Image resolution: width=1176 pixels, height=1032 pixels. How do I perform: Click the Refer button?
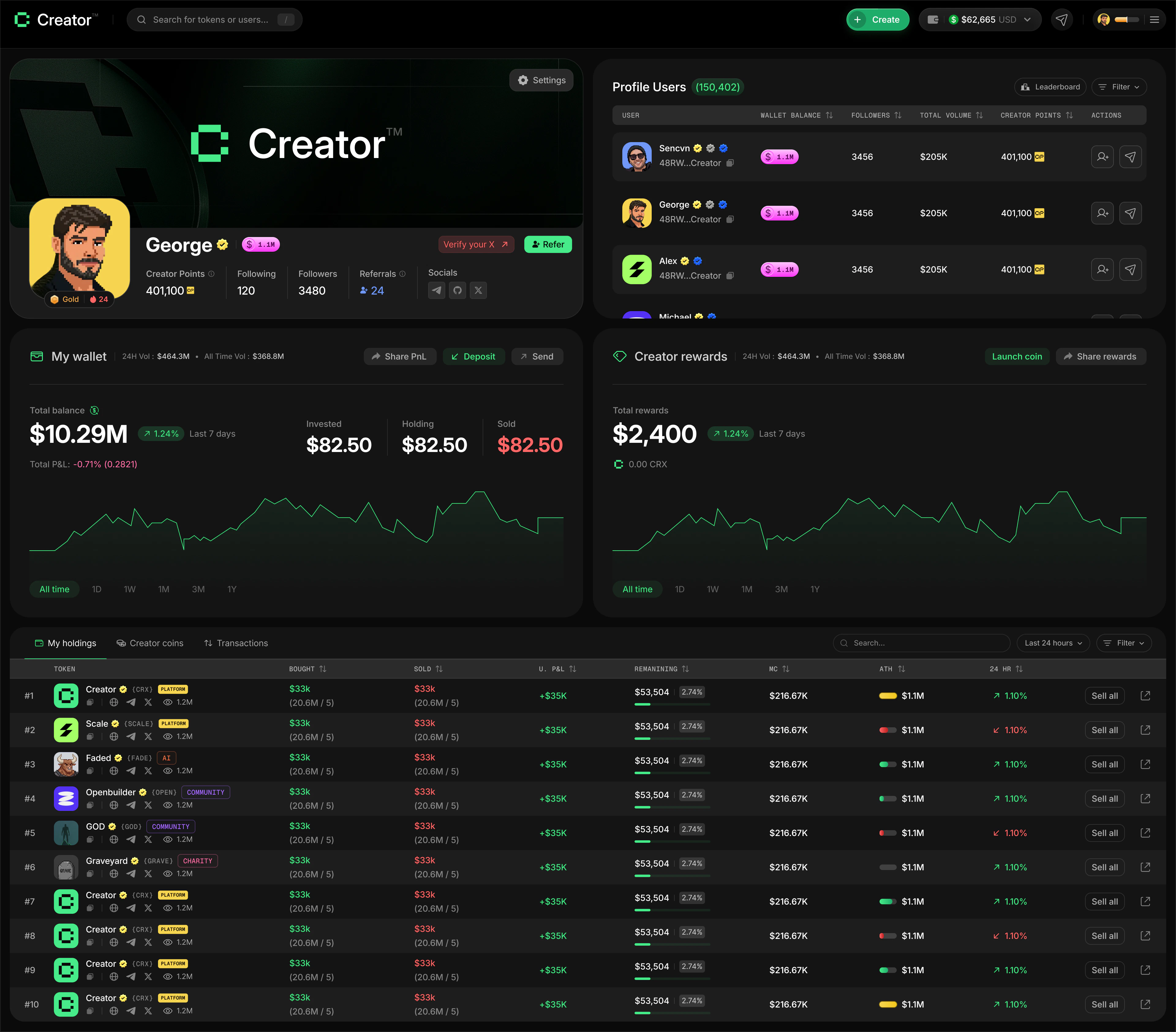click(x=548, y=244)
